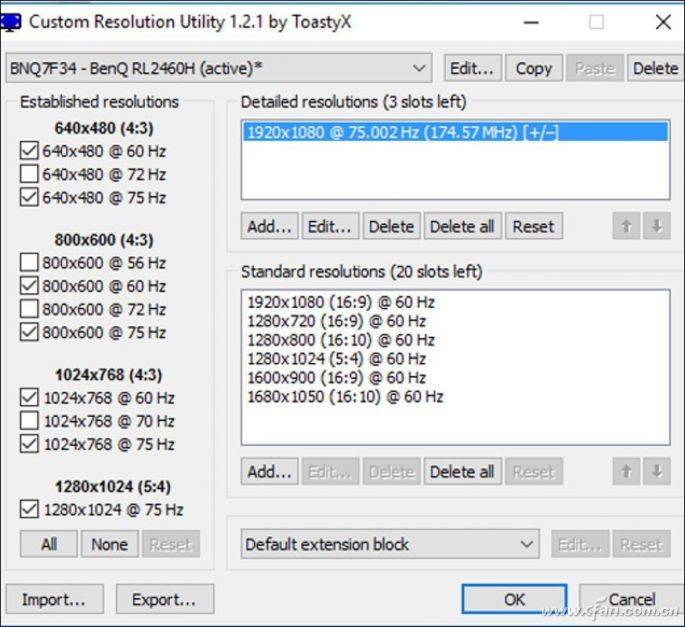This screenshot has width=685, height=627.
Task: Uncheck 800x600 @ 75 Hz
Action: click(x=29, y=332)
